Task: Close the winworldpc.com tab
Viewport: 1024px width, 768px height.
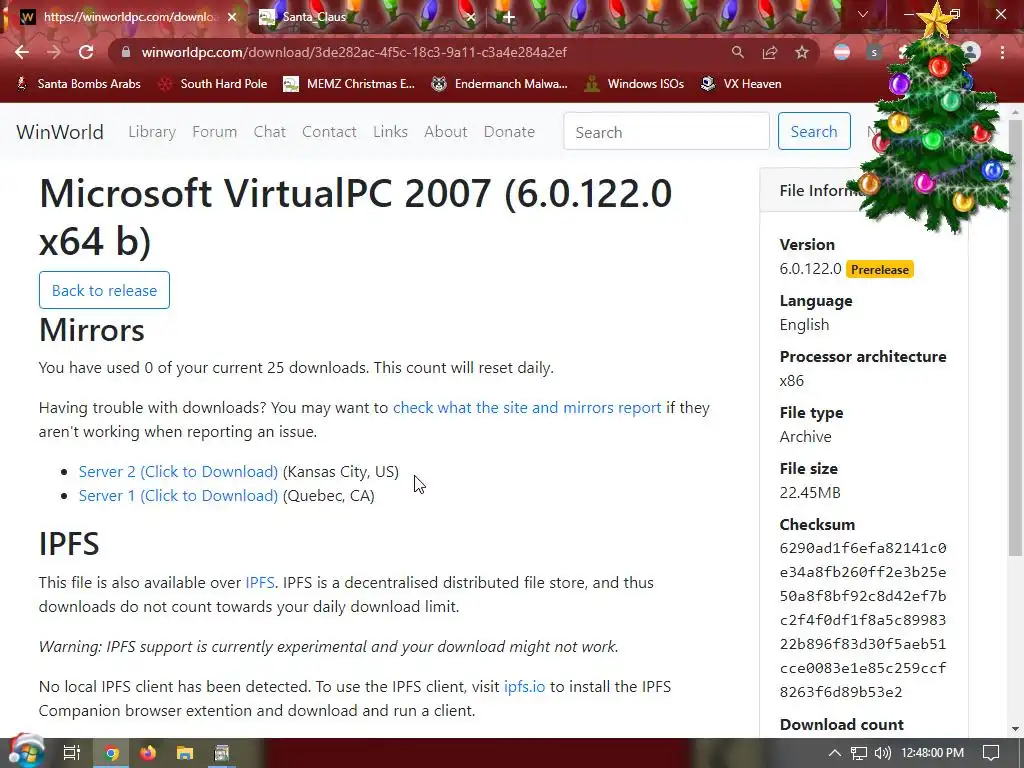Action: [x=231, y=17]
